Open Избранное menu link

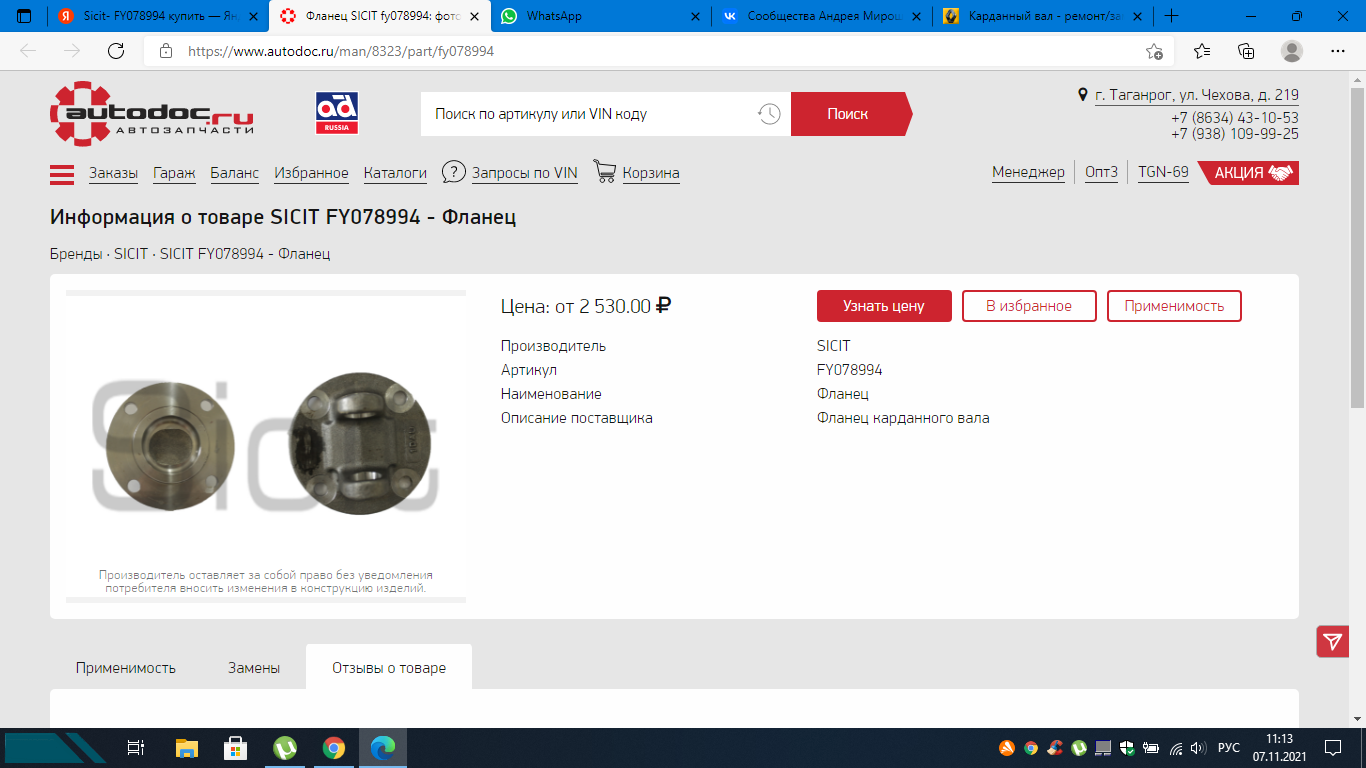(x=312, y=173)
